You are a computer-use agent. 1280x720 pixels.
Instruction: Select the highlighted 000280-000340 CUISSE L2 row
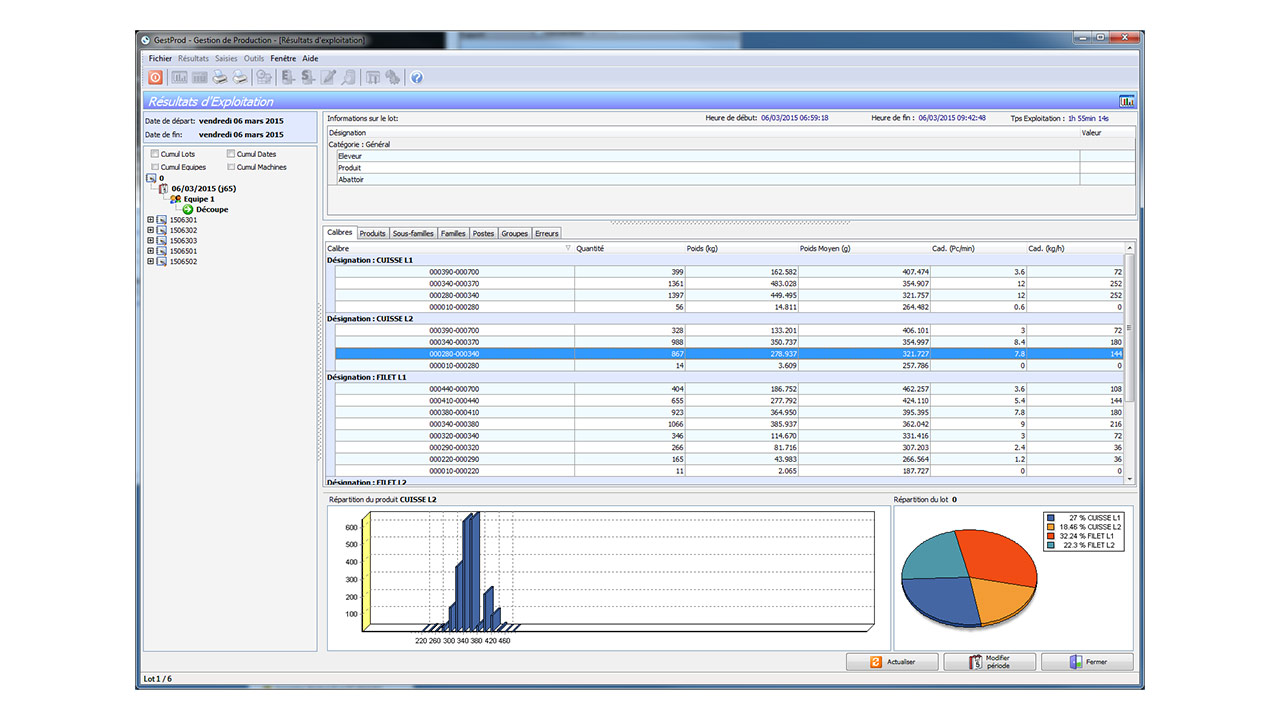pos(727,354)
